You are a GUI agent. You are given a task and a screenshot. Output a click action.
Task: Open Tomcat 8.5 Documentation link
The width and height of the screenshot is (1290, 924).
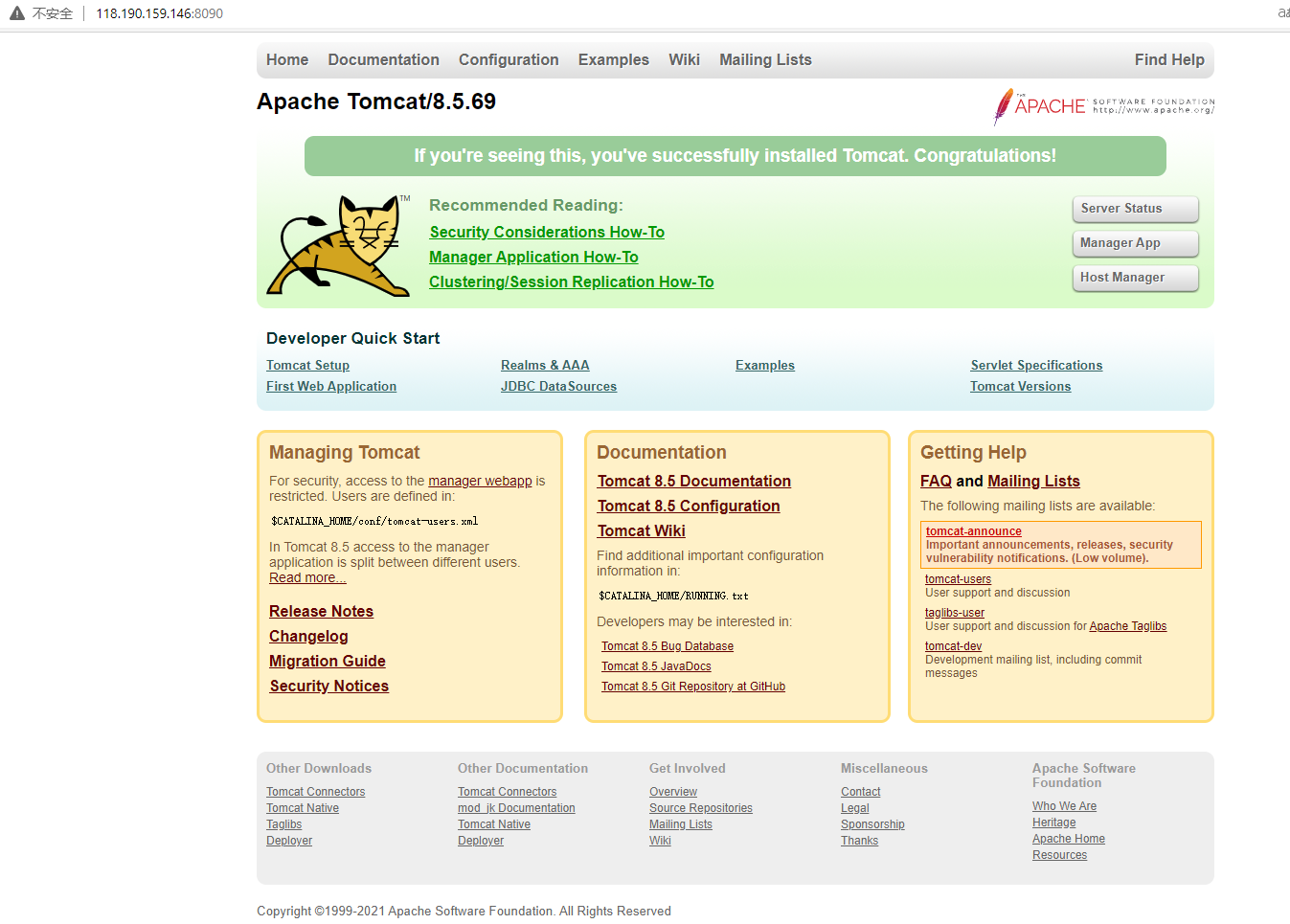click(694, 481)
